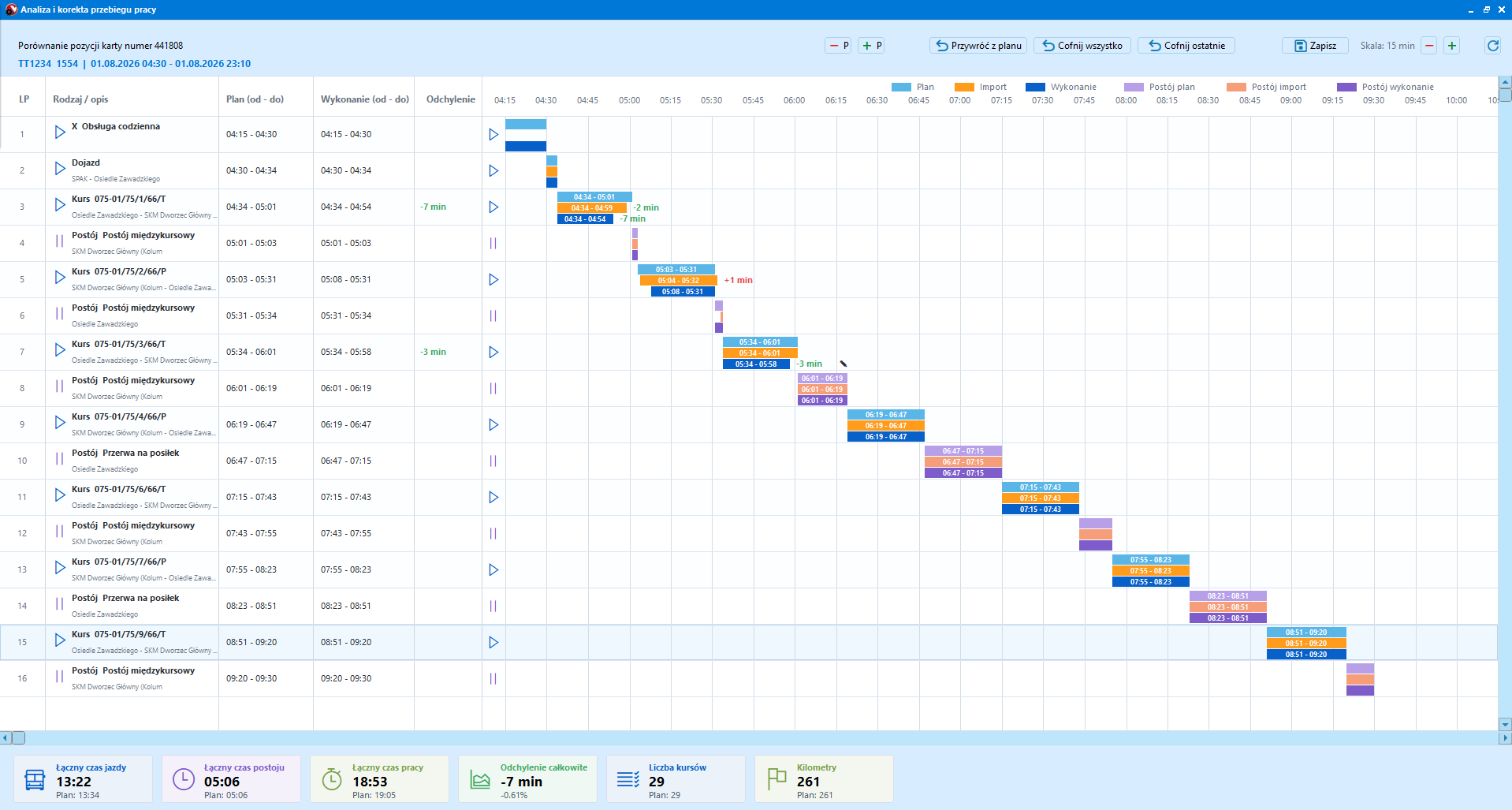Click the Cofnij wszystko button
Viewport: 1512px width, 810px height.
pyautogui.click(x=1082, y=46)
